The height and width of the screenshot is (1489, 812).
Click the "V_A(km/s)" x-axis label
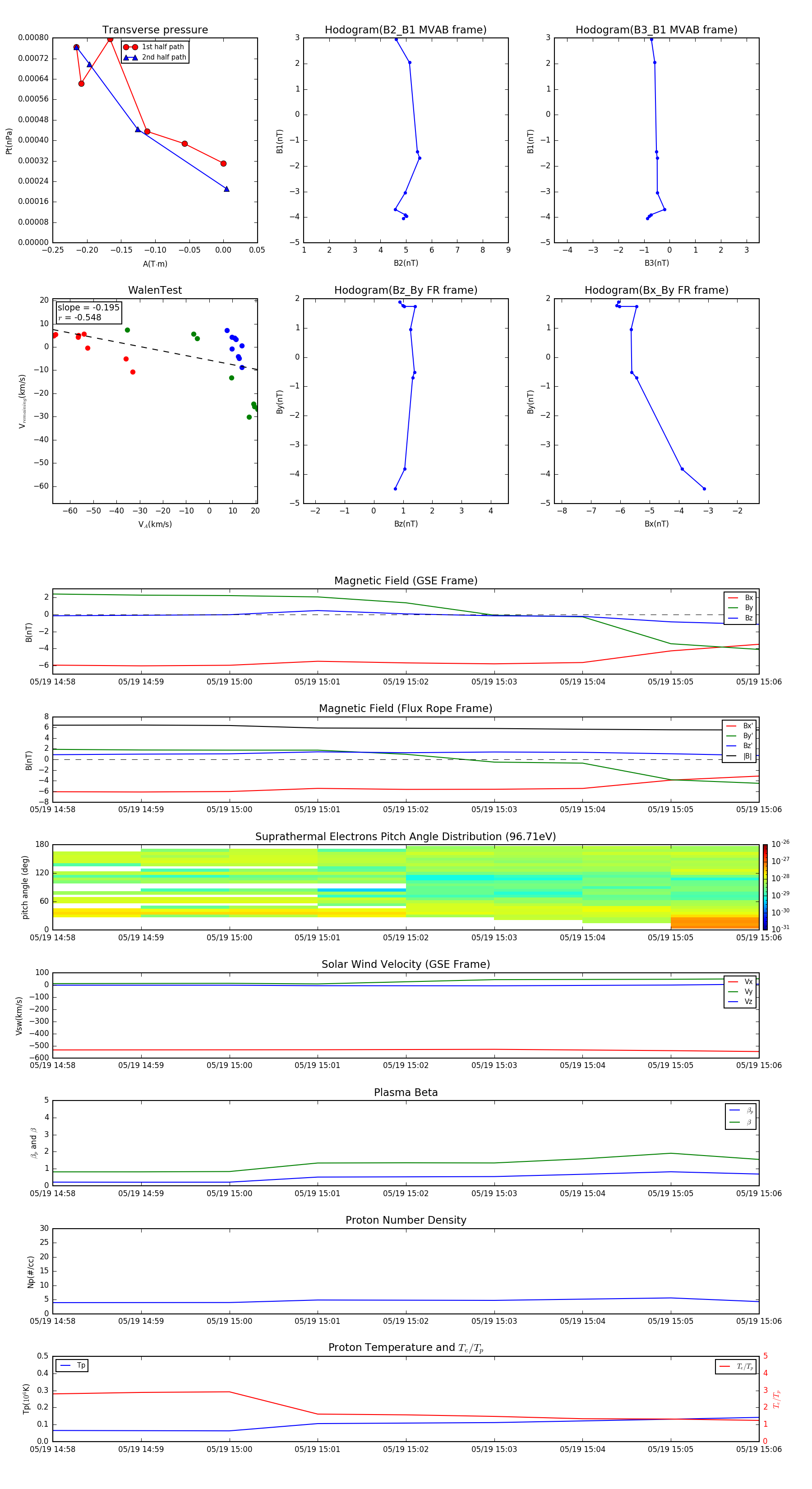pos(155,524)
